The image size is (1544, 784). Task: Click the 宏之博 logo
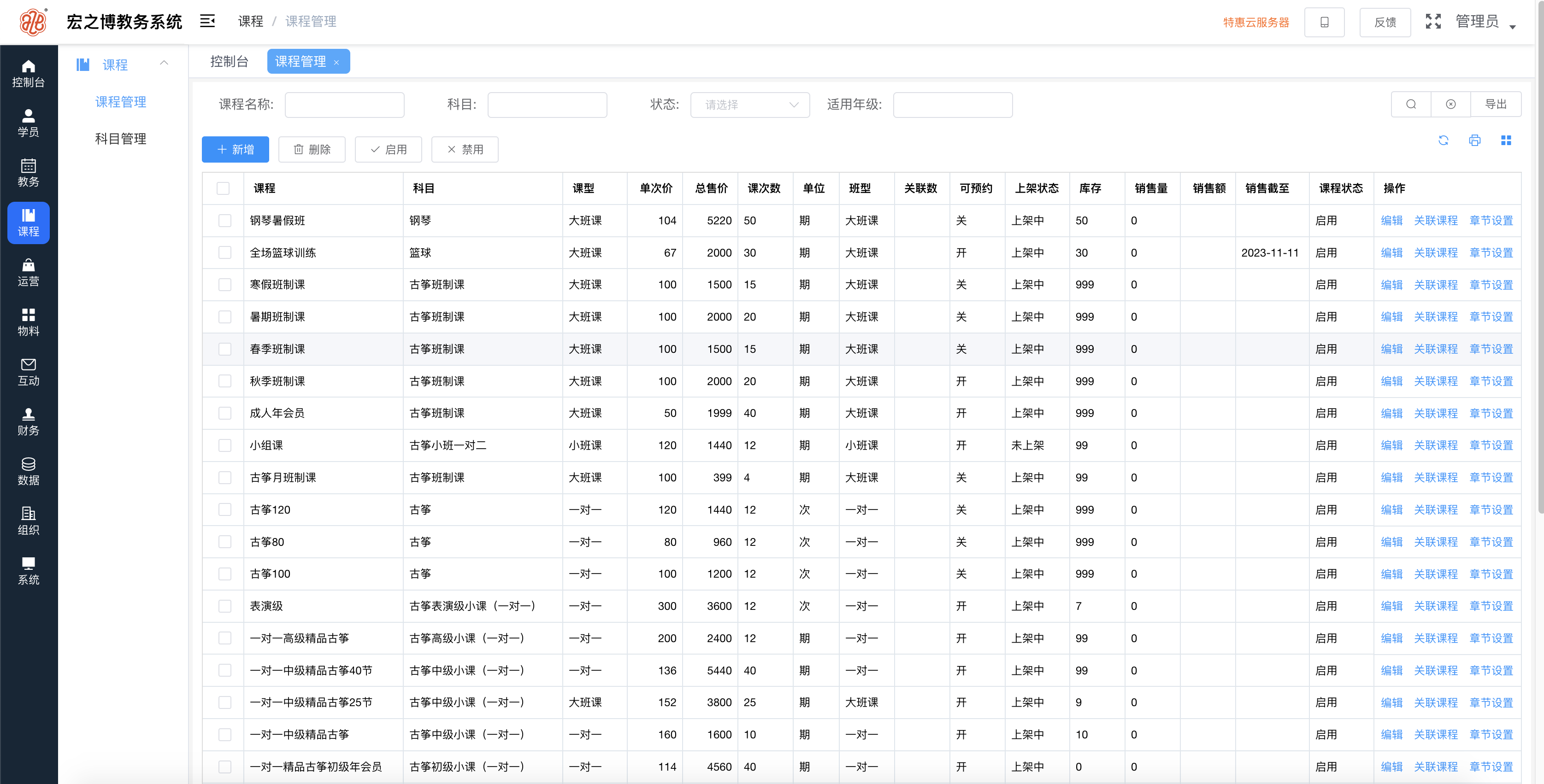[34, 22]
